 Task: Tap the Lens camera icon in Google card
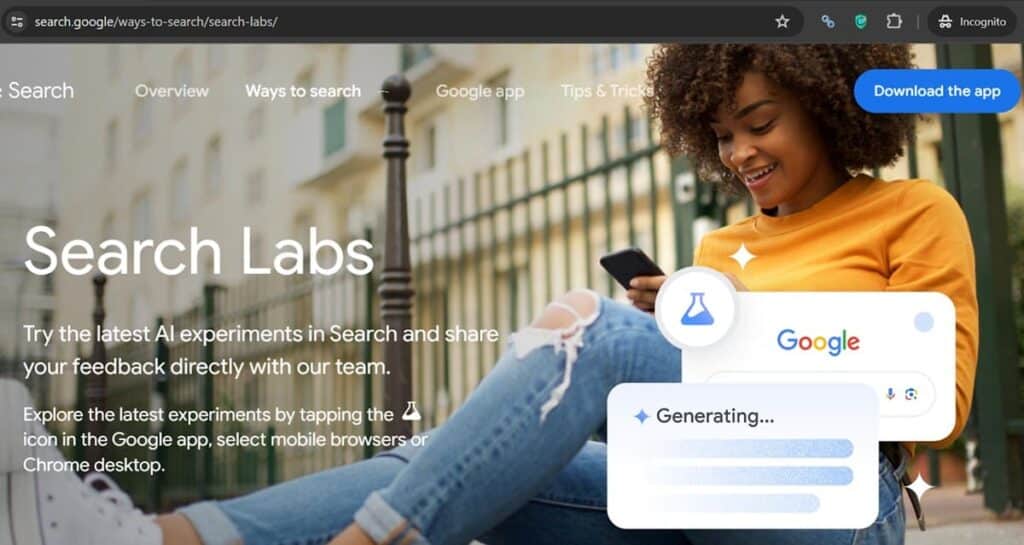pos(911,394)
